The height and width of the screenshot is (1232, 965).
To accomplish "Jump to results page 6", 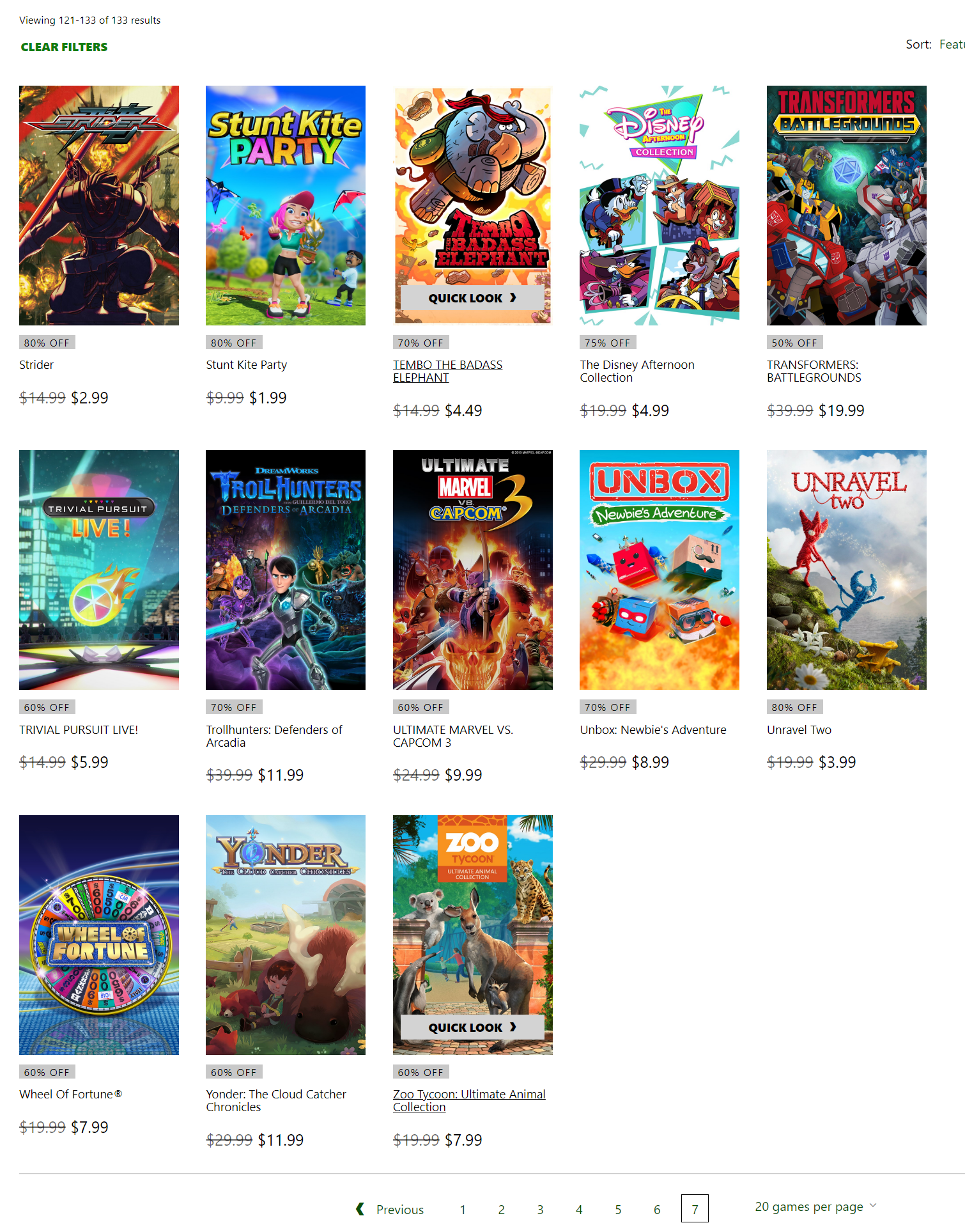I will click(x=657, y=1210).
